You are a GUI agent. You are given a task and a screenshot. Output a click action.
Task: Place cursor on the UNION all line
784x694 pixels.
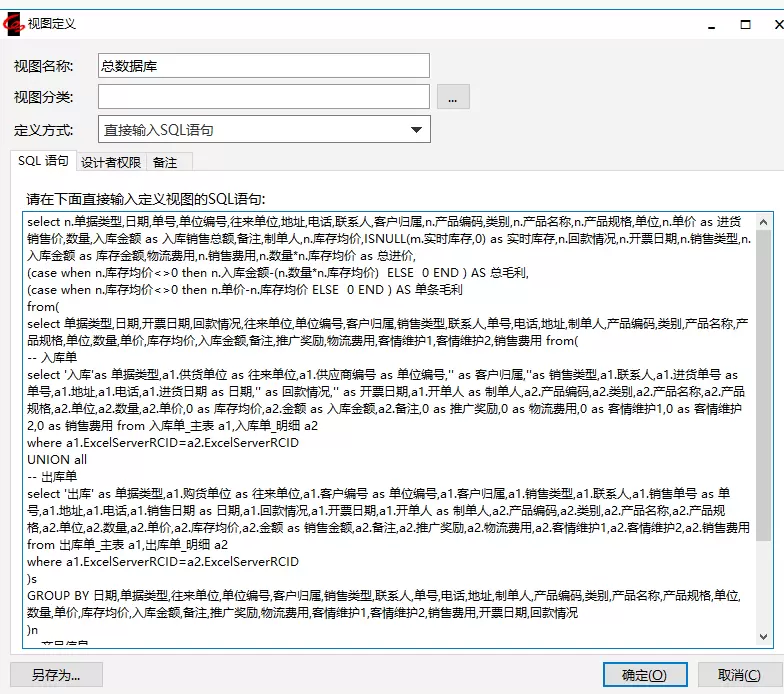coord(60,460)
